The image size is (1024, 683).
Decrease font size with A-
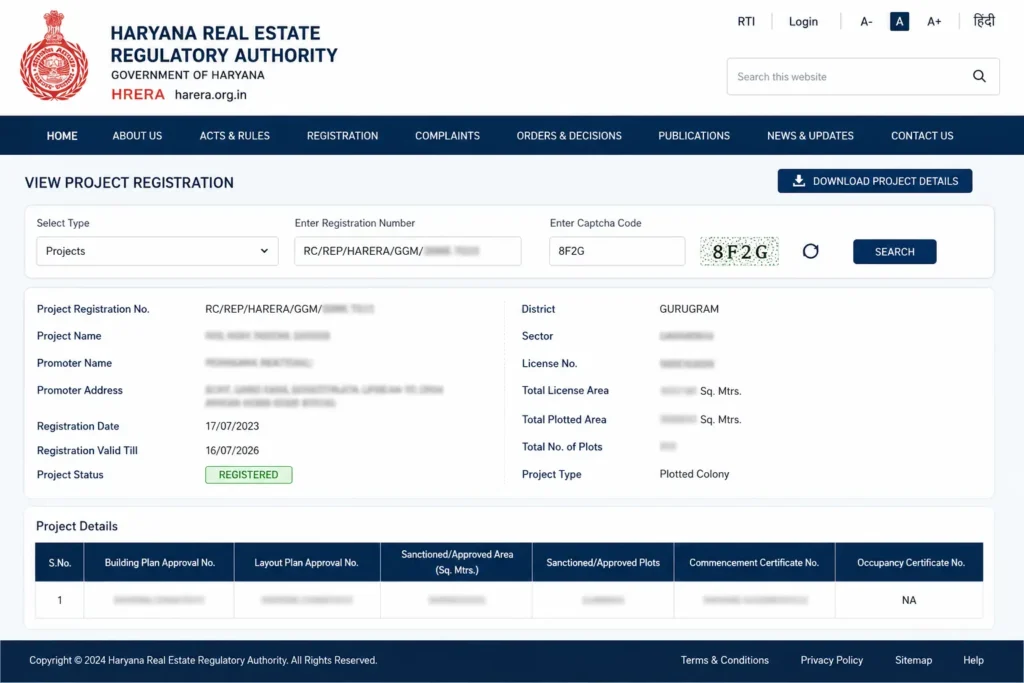click(866, 22)
